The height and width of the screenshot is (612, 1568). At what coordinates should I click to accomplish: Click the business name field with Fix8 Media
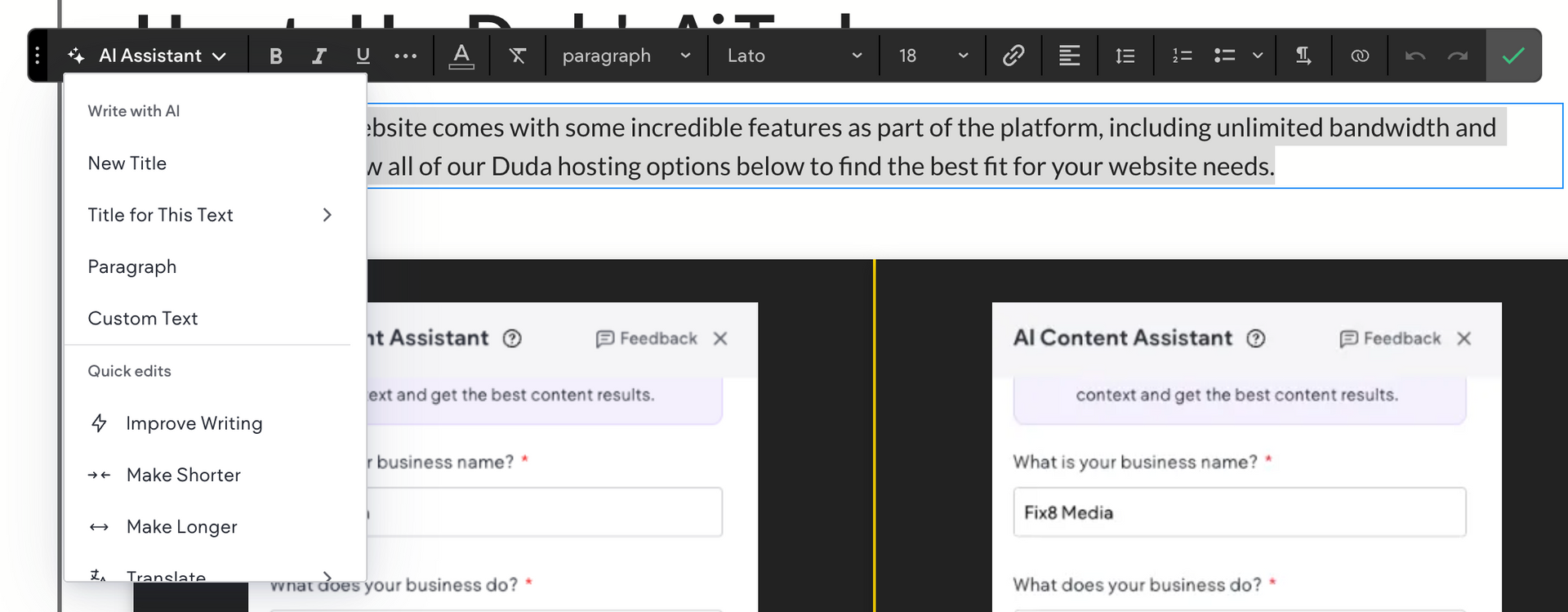(1240, 512)
